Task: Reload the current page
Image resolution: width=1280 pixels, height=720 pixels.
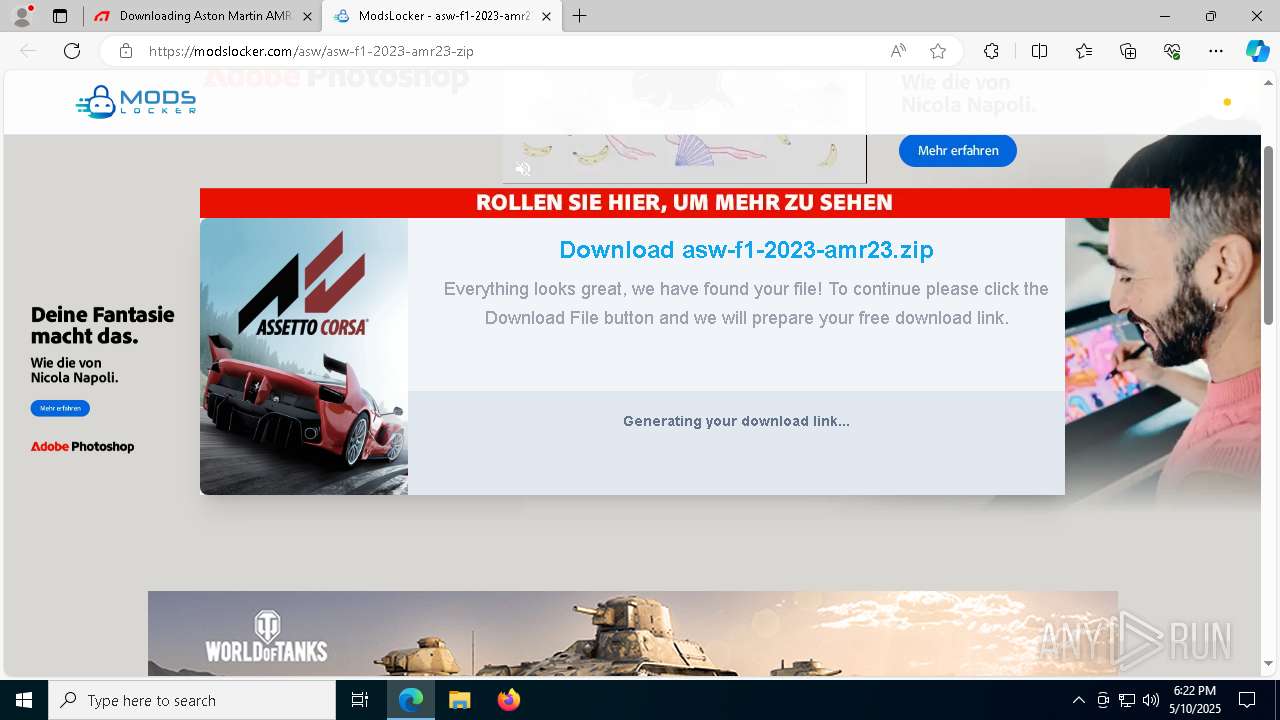Action: (x=72, y=51)
